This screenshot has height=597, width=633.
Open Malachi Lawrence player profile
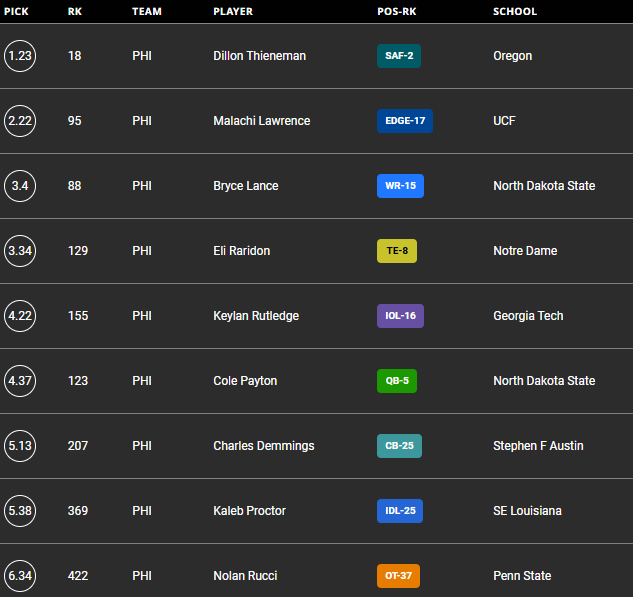pos(261,121)
